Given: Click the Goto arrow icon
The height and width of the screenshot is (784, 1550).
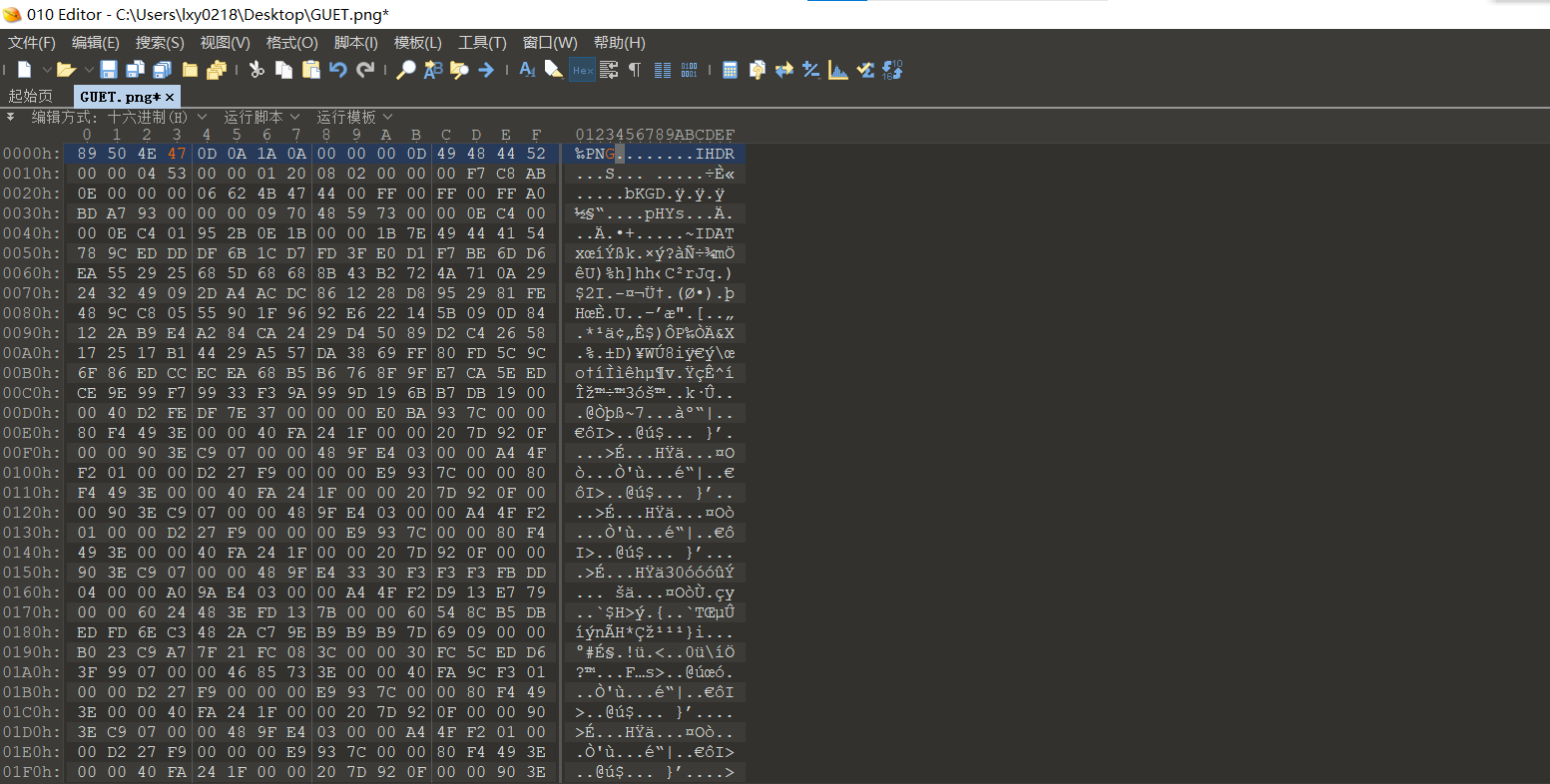Looking at the screenshot, I should coord(486,69).
